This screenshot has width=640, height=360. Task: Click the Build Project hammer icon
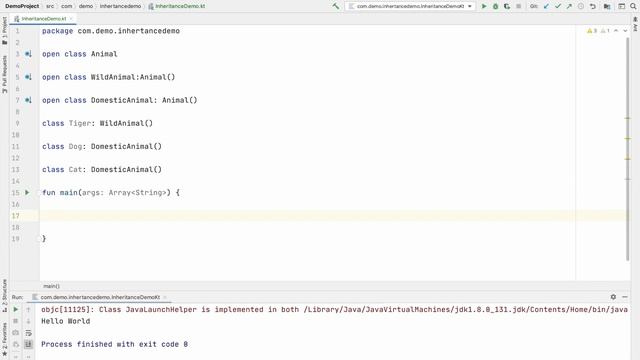click(x=336, y=6)
